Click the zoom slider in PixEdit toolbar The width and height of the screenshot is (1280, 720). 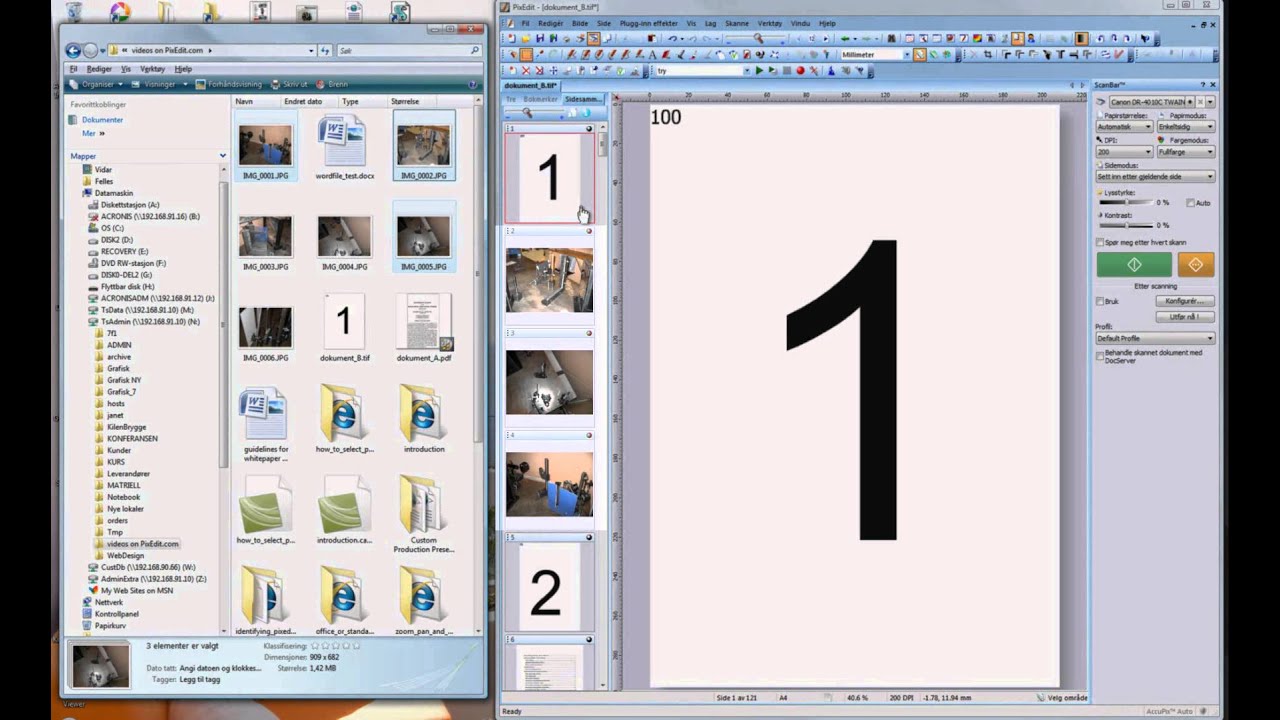(x=759, y=38)
